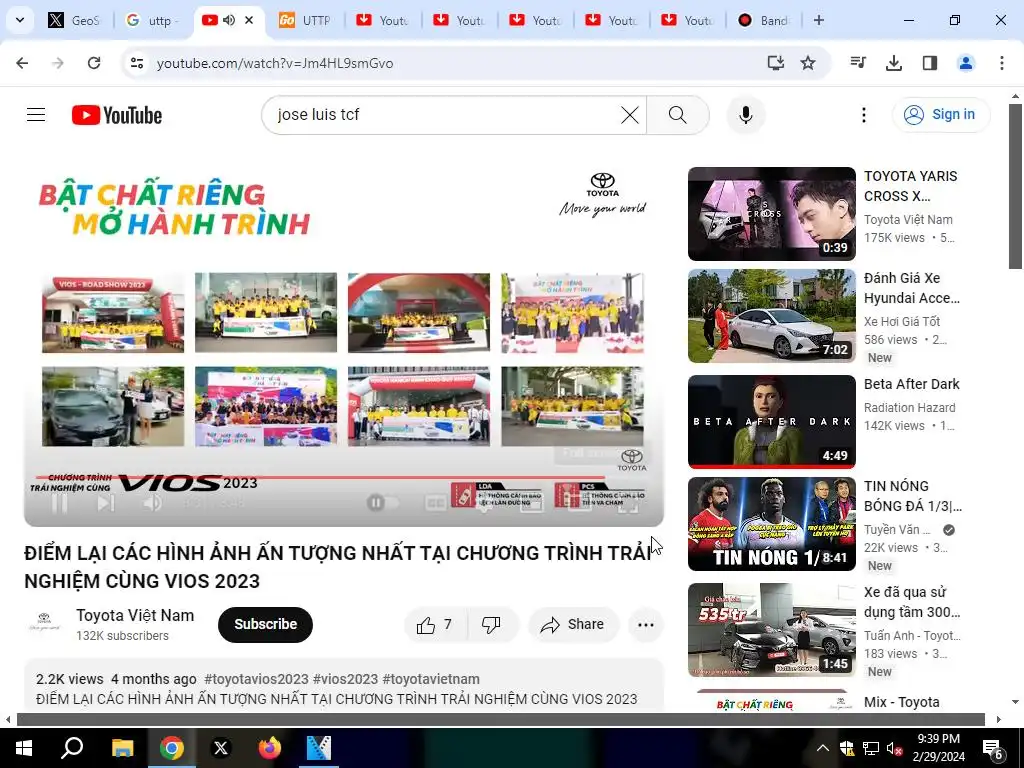
Task: Start voice search with microphone
Action: coord(745,115)
